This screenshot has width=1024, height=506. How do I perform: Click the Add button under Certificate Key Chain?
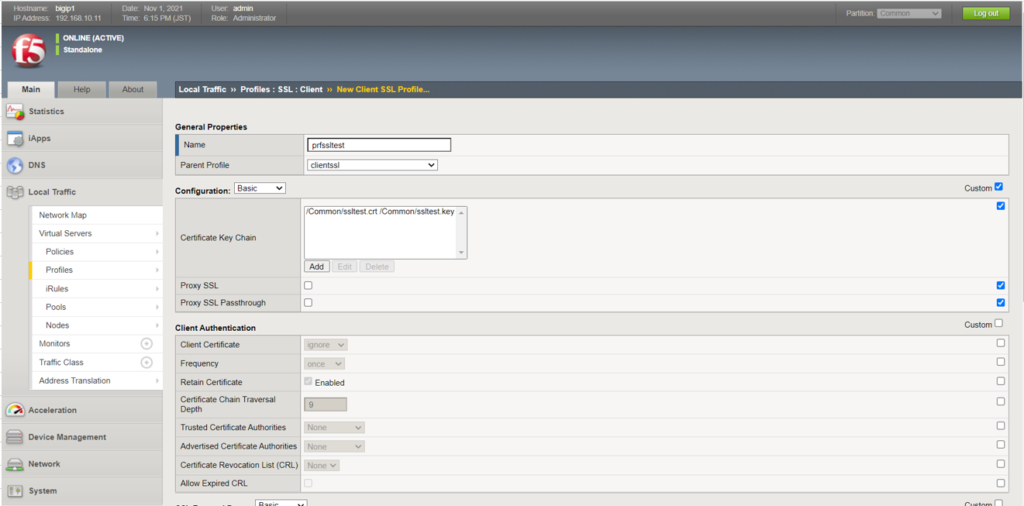(316, 267)
